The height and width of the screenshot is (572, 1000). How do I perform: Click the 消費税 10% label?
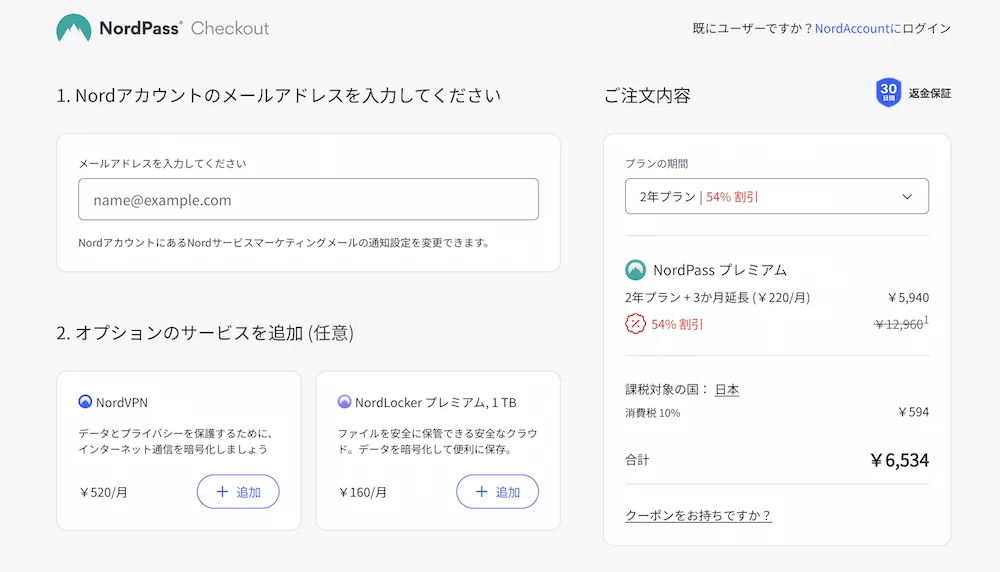[x=652, y=413]
